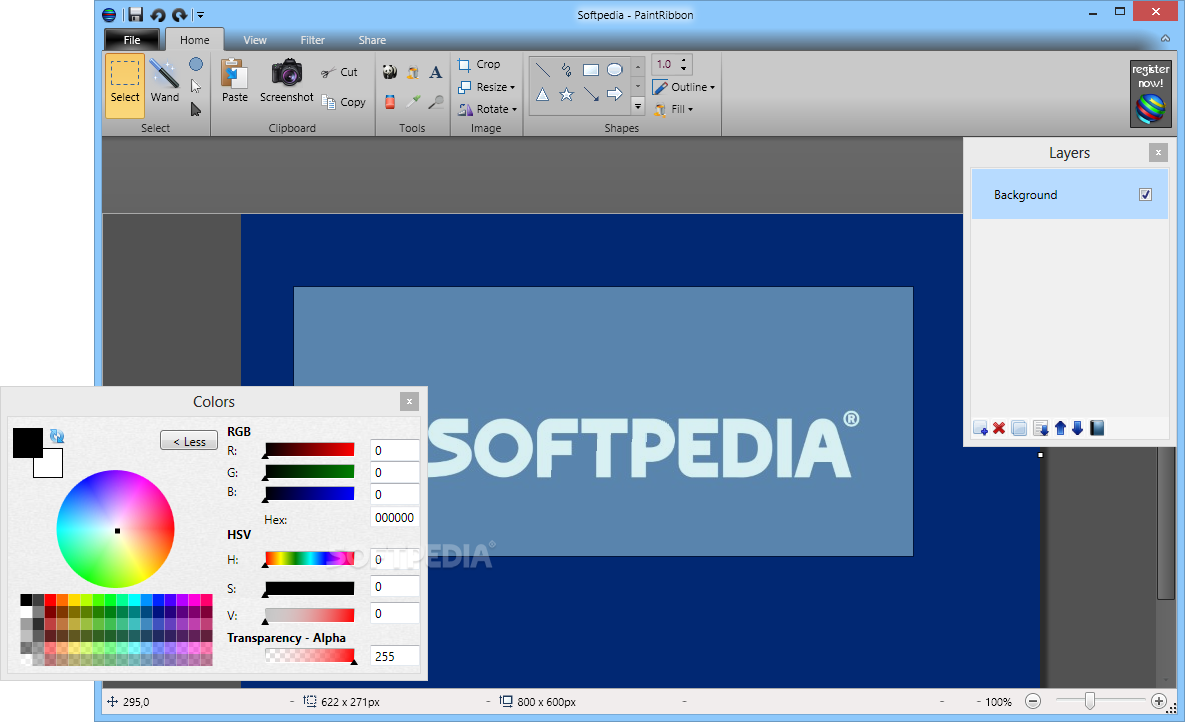The width and height of the screenshot is (1185, 722).
Task: Pick the paint bucket tool in Tools
Action: coord(413,72)
